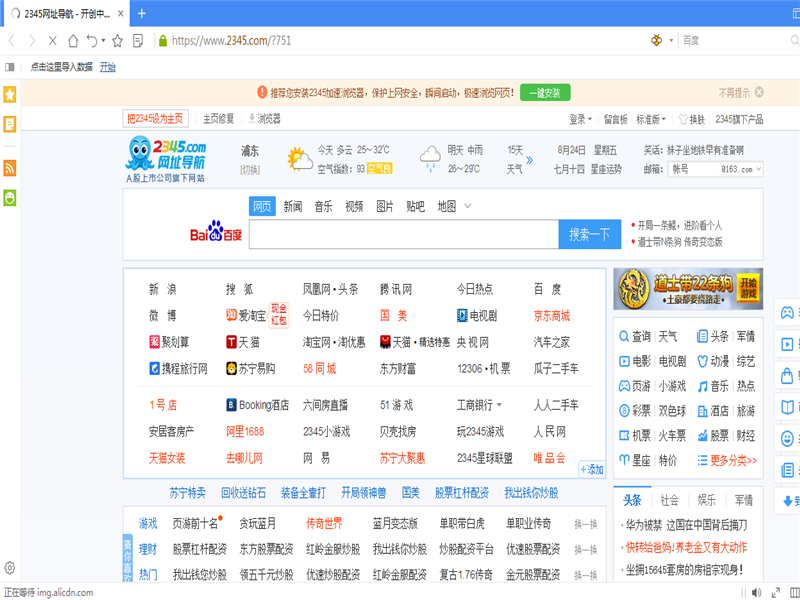Mute page sound with speaker icon
This screenshot has width=800, height=600.
[756, 592]
